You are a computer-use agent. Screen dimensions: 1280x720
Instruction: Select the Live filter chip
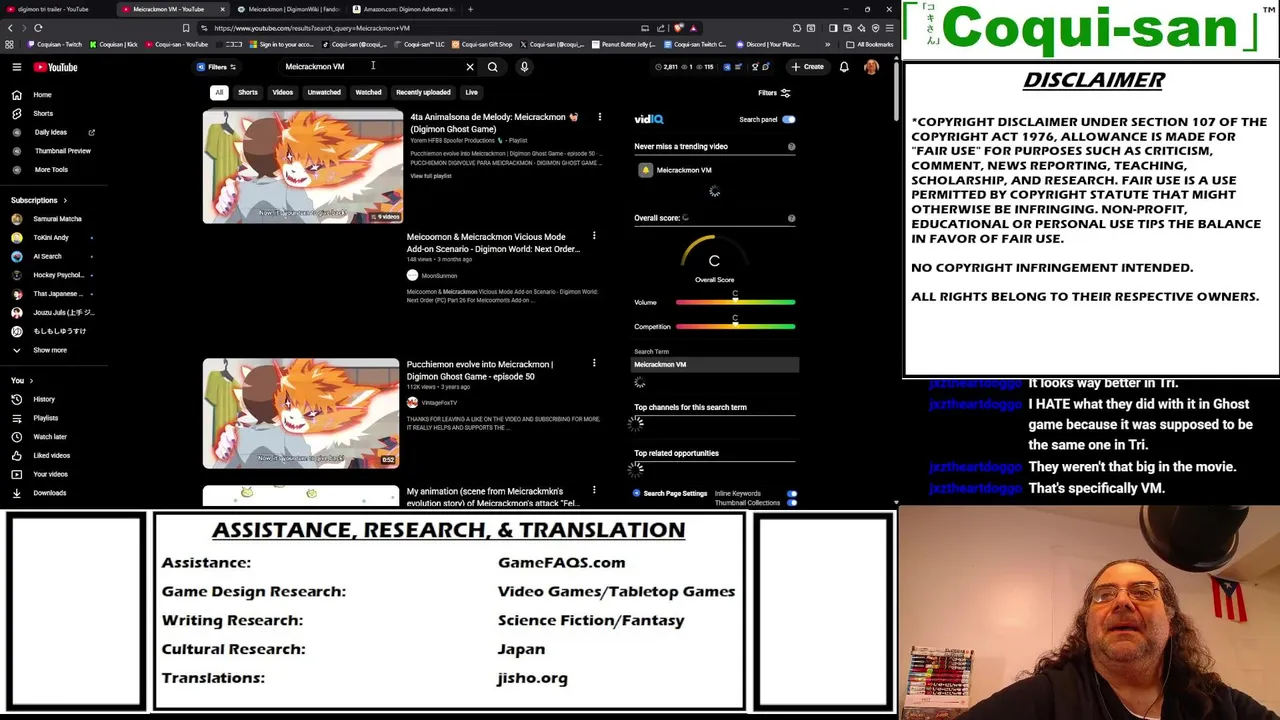[471, 92]
